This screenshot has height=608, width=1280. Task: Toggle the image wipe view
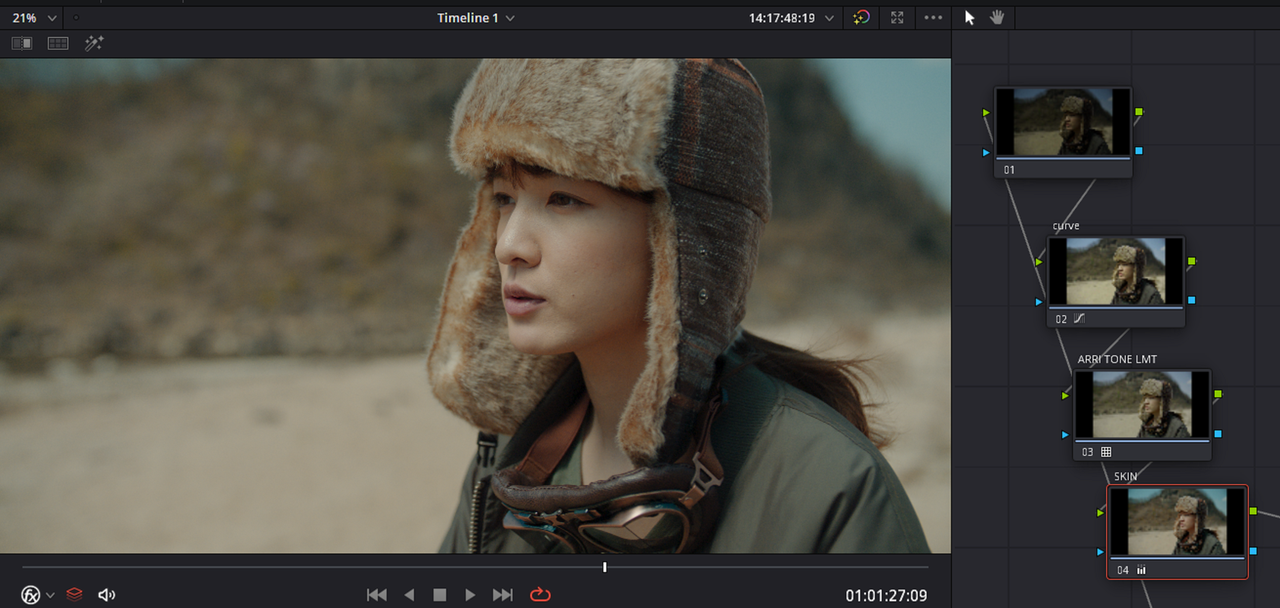pos(22,43)
